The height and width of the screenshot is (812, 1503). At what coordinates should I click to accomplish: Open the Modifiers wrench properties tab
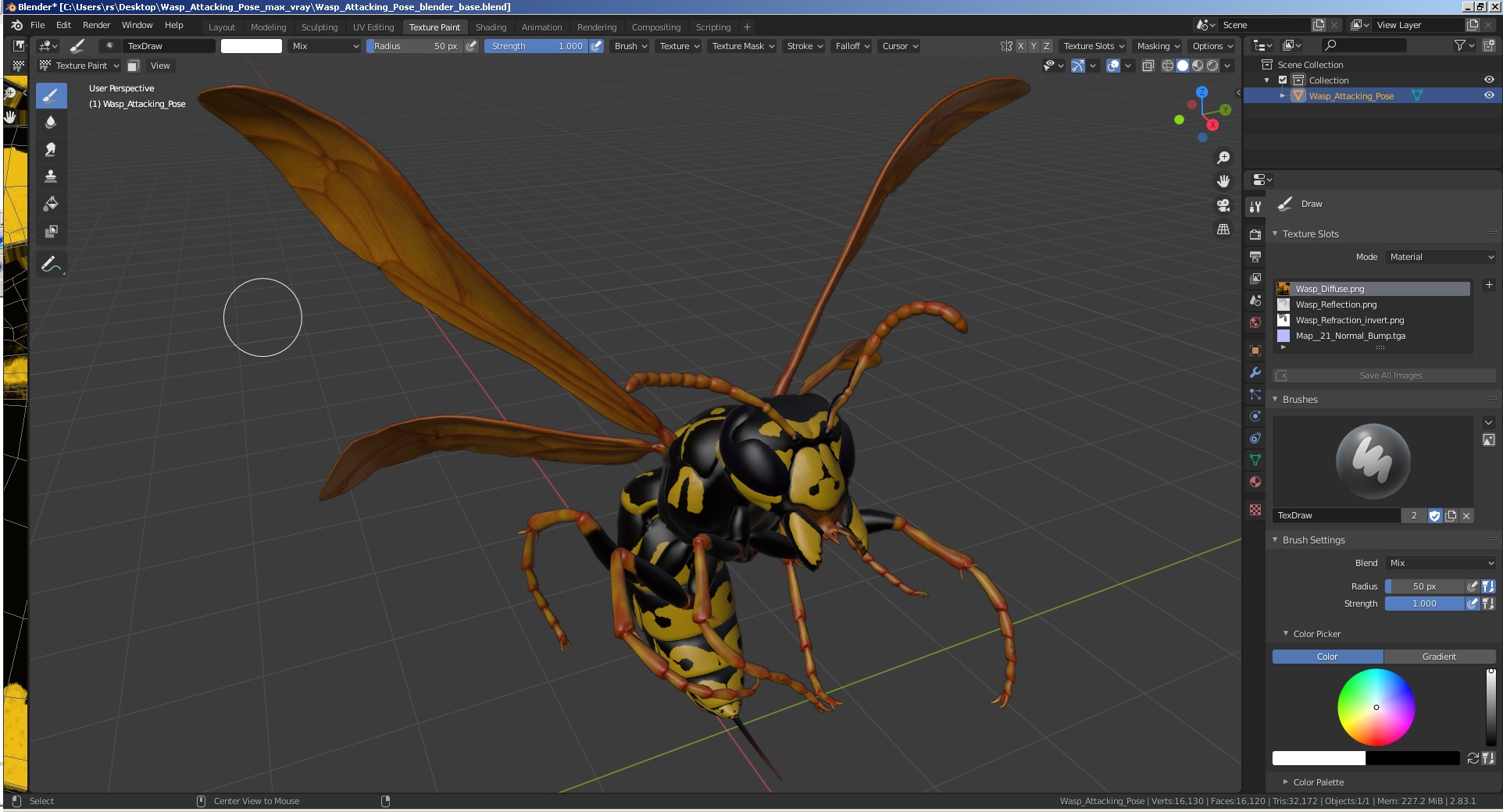point(1255,372)
